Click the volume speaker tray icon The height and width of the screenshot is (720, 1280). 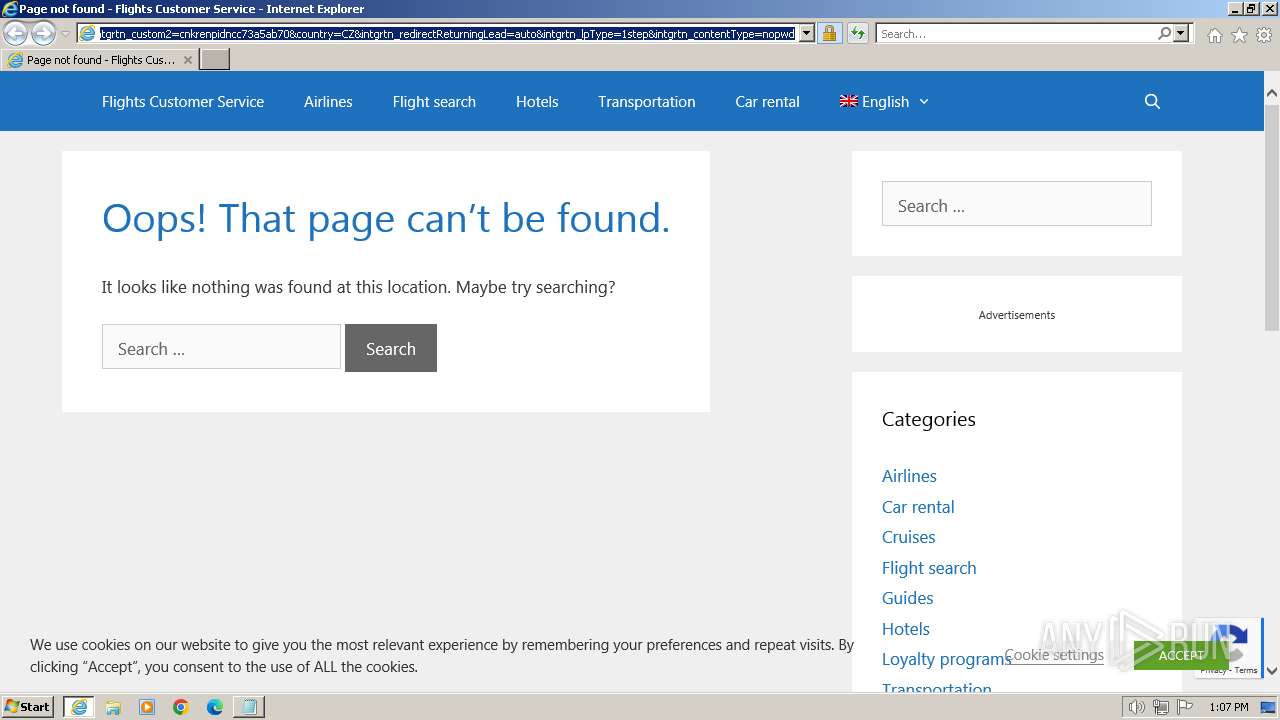pyautogui.click(x=1136, y=707)
